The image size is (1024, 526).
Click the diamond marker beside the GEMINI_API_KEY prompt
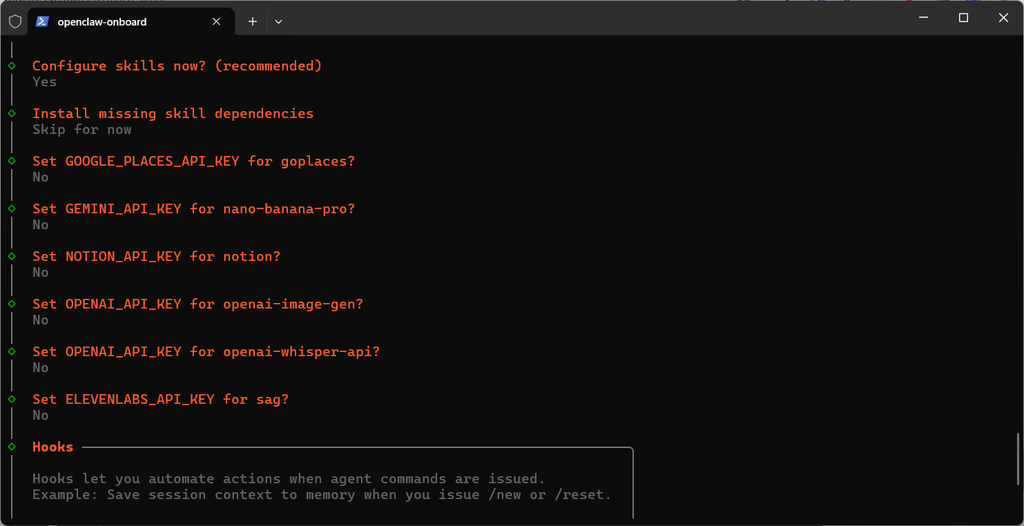coord(12,209)
